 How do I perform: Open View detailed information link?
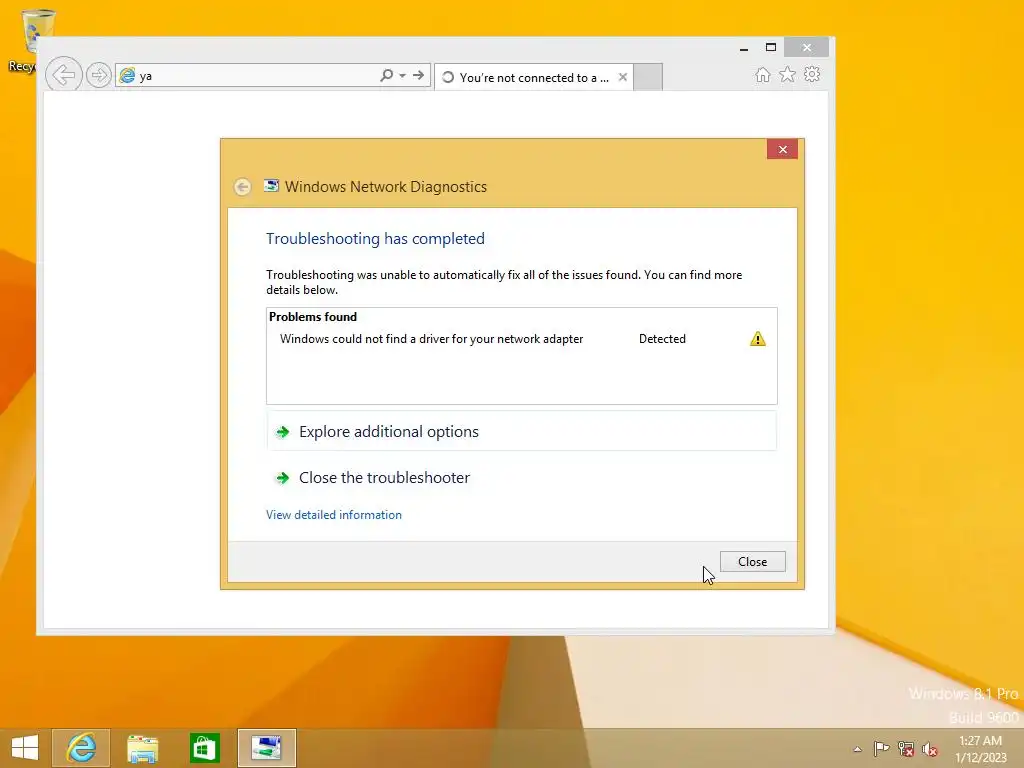334,515
